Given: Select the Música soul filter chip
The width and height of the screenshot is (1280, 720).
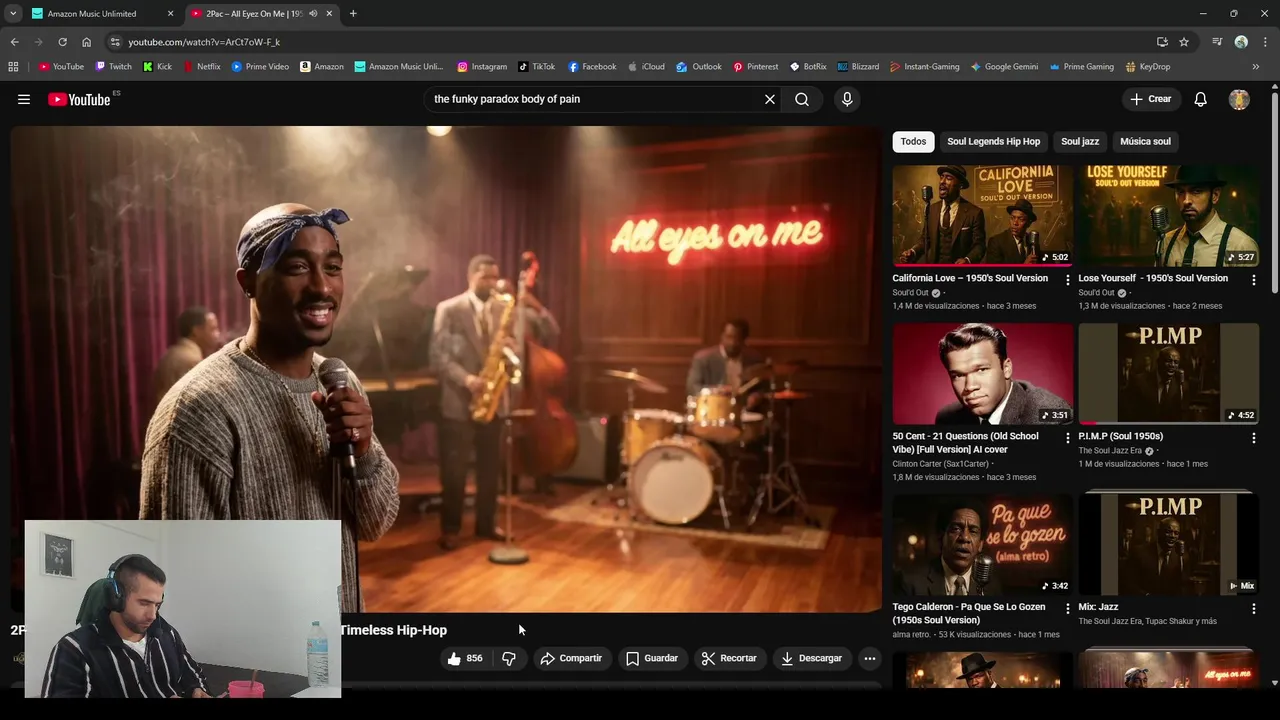Looking at the screenshot, I should 1145,141.
